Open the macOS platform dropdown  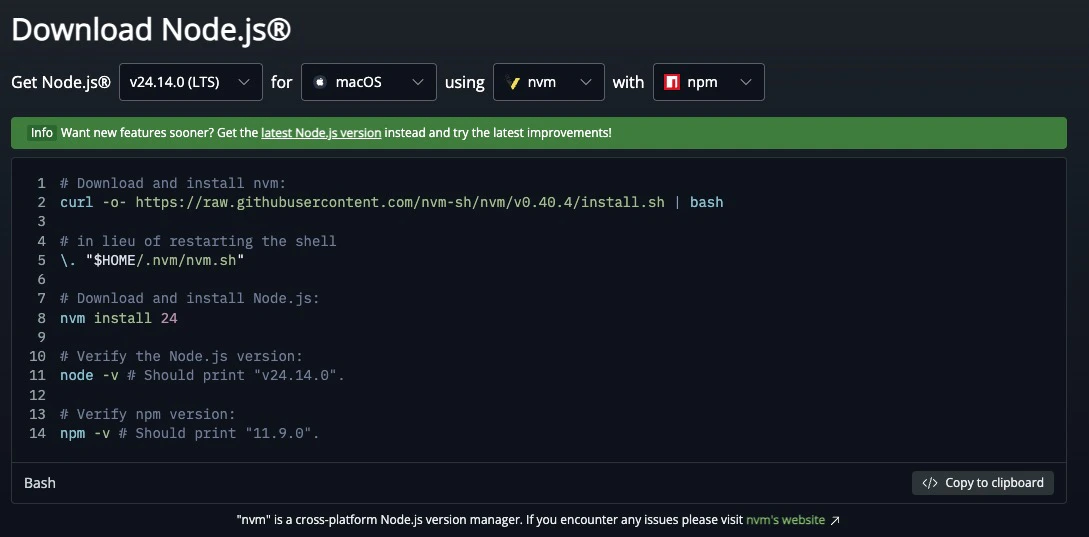(369, 82)
